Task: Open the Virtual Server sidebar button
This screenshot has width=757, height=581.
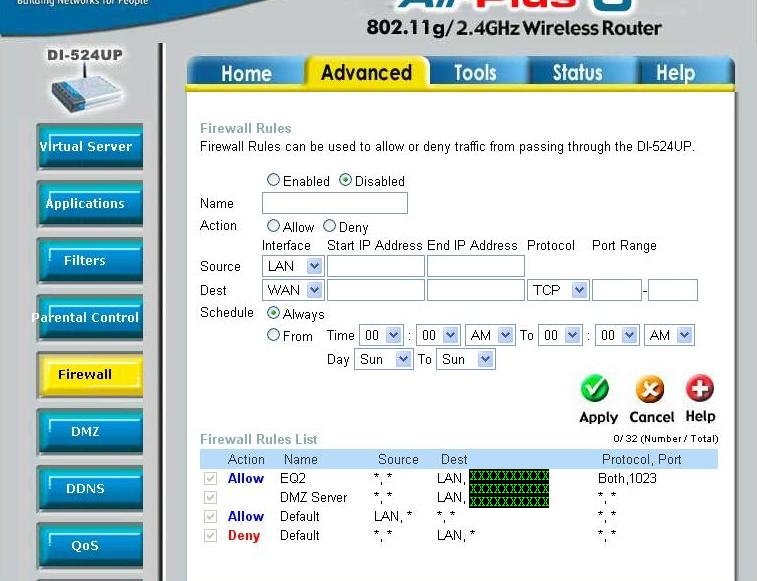Action: (x=89, y=147)
